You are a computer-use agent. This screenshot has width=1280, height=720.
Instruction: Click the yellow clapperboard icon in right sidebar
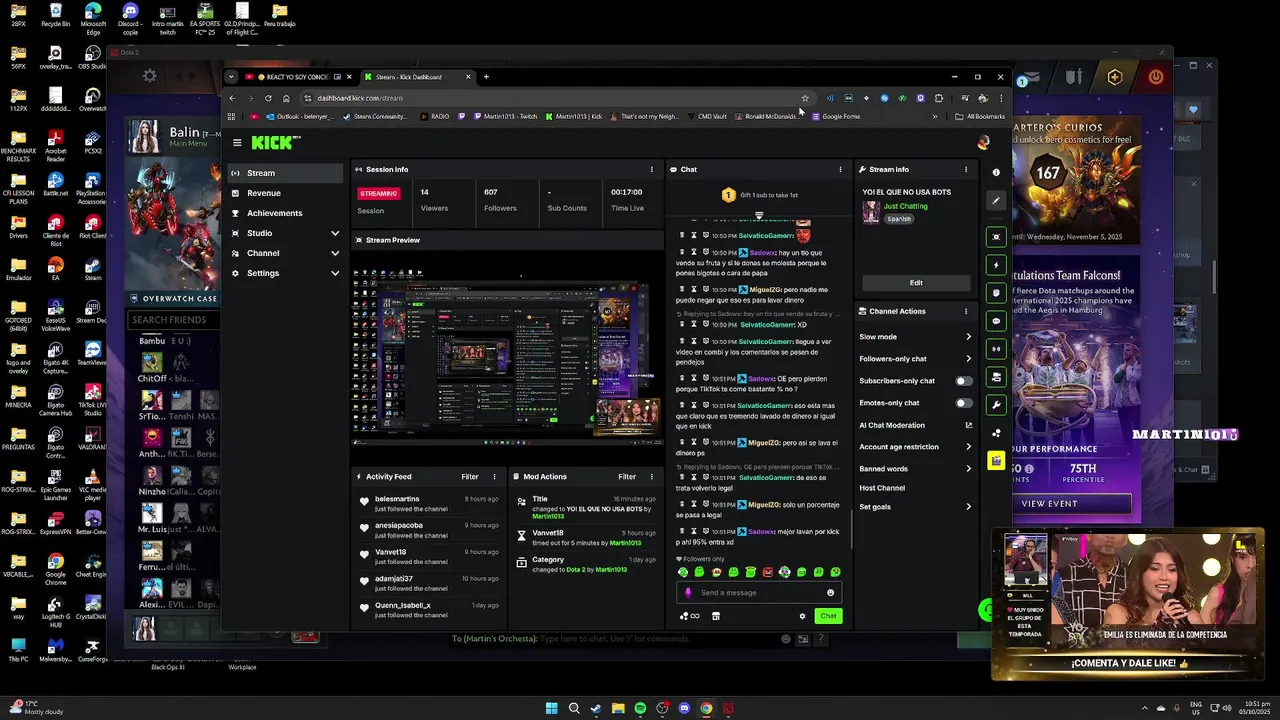click(996, 460)
